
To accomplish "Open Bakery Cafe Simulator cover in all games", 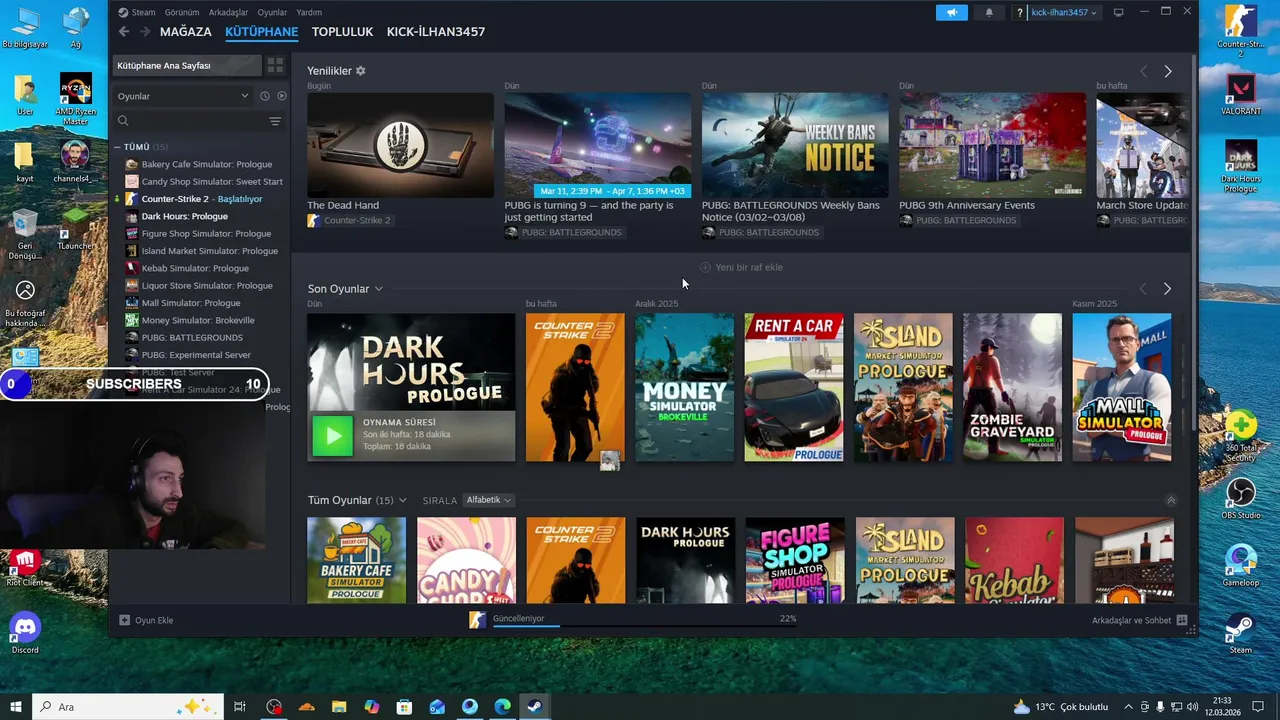I will (x=356, y=560).
